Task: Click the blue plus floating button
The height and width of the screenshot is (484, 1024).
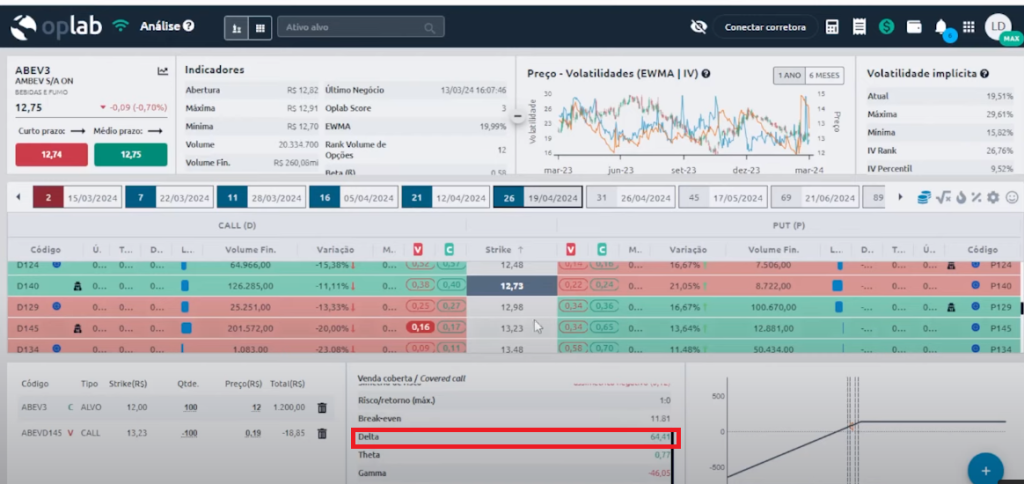Action: tap(985, 469)
